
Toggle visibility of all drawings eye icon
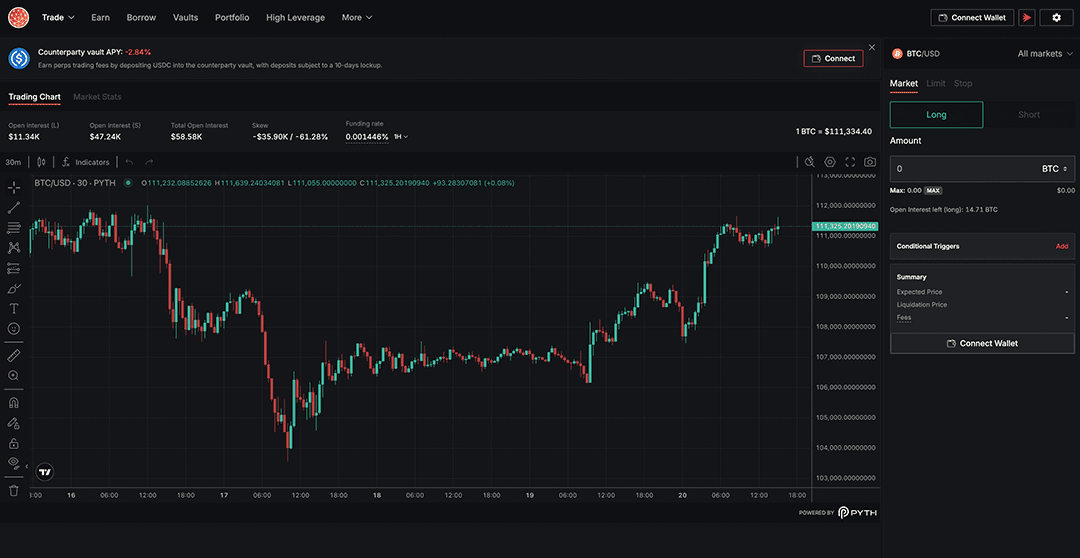pos(14,462)
